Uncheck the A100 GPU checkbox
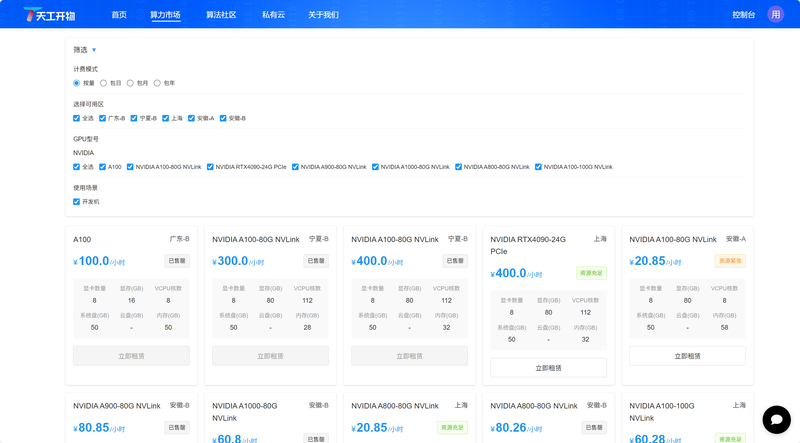Screen dimensions: 800x443 pos(103,167)
